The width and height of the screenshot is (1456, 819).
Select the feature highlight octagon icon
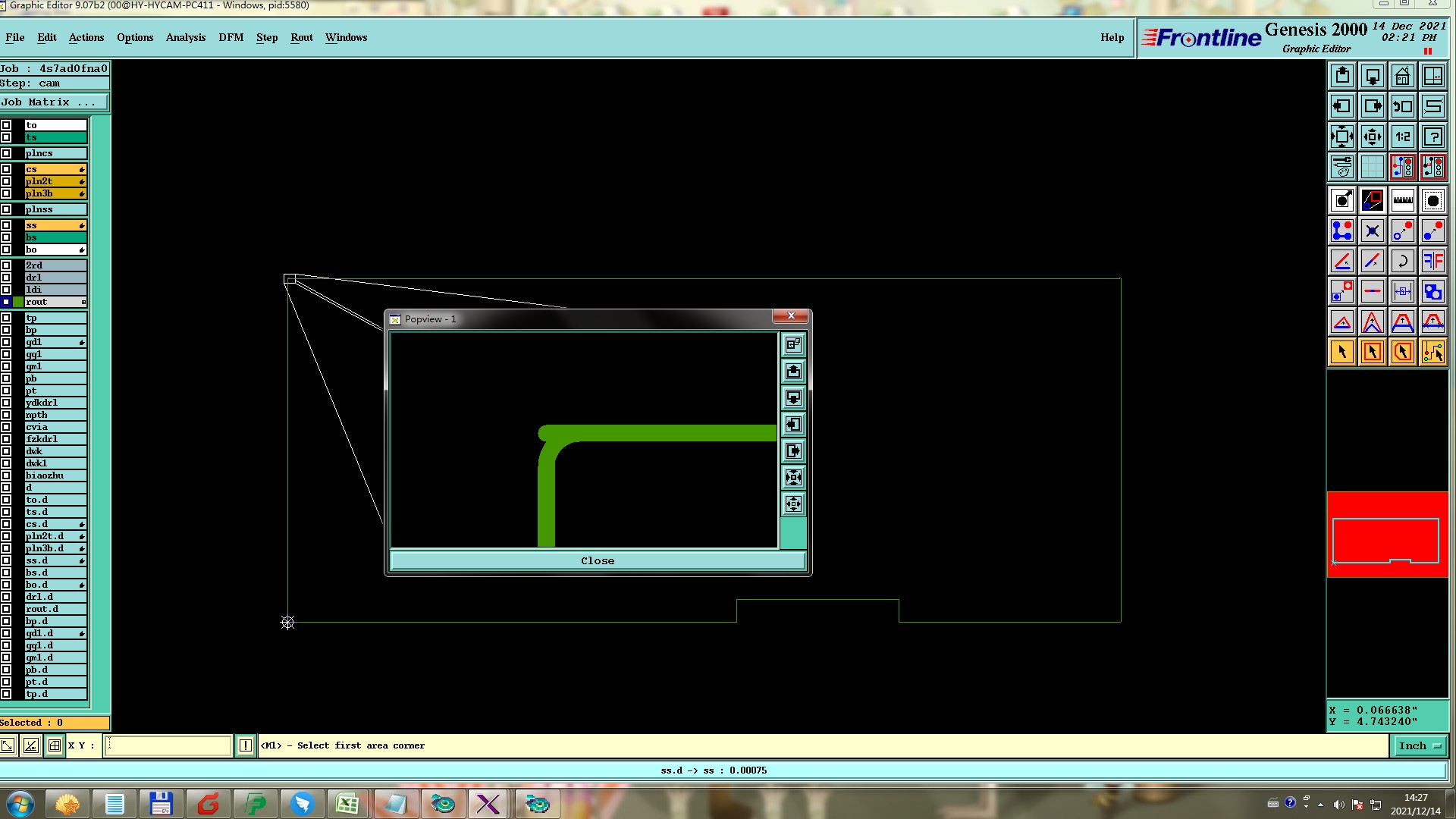(x=1433, y=200)
